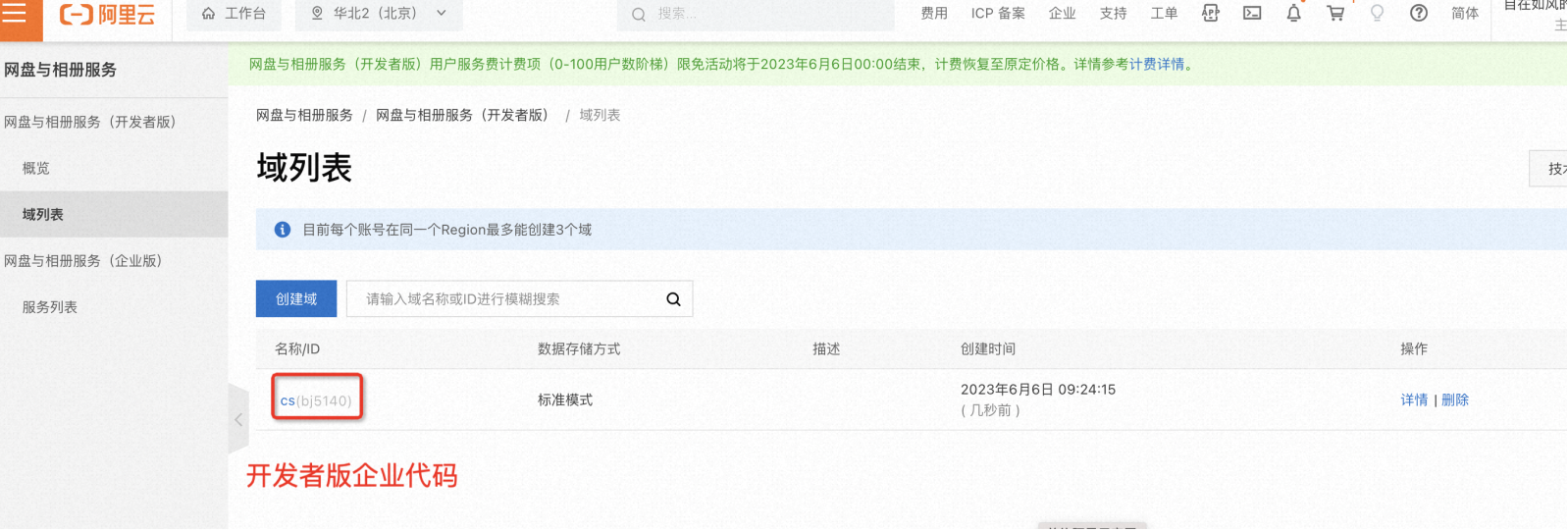Click the 标准模式 storage cell

pos(565,399)
